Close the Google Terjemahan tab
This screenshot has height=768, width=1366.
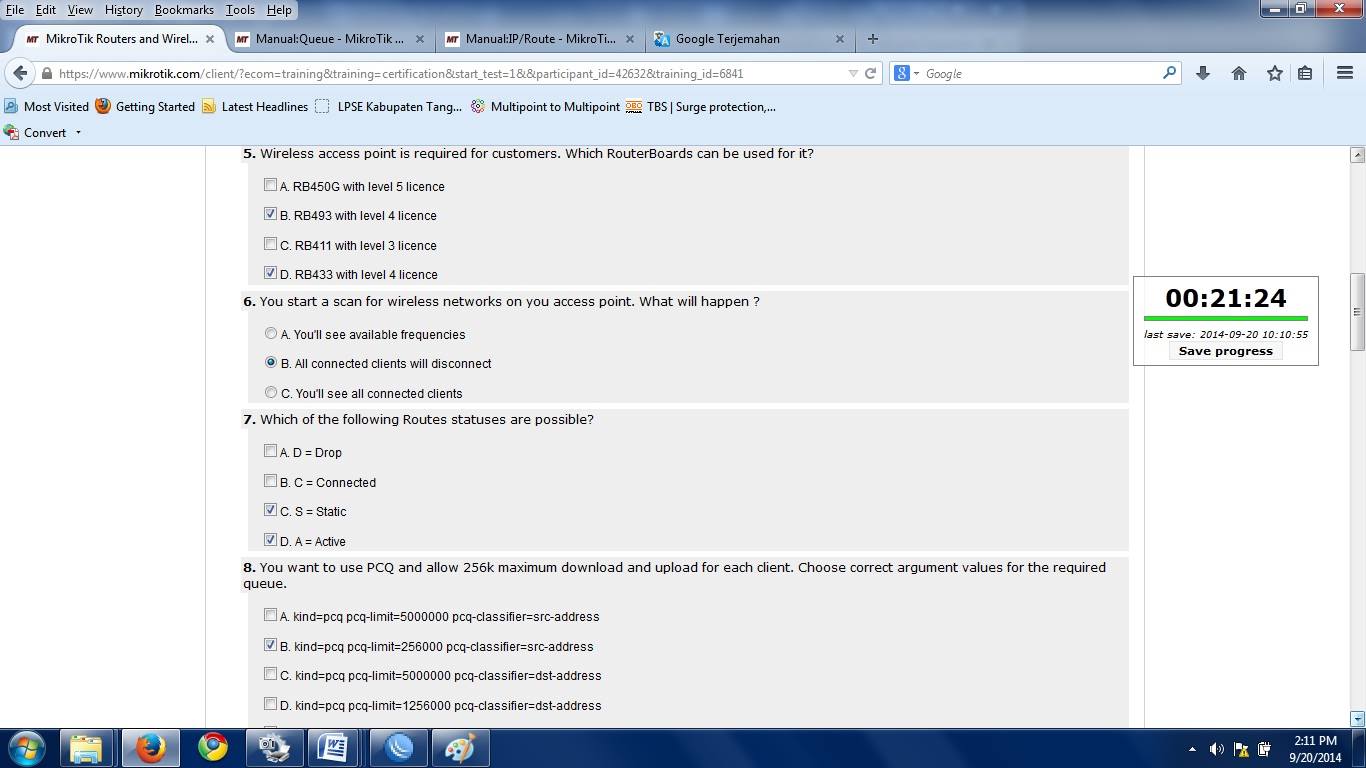coord(839,39)
